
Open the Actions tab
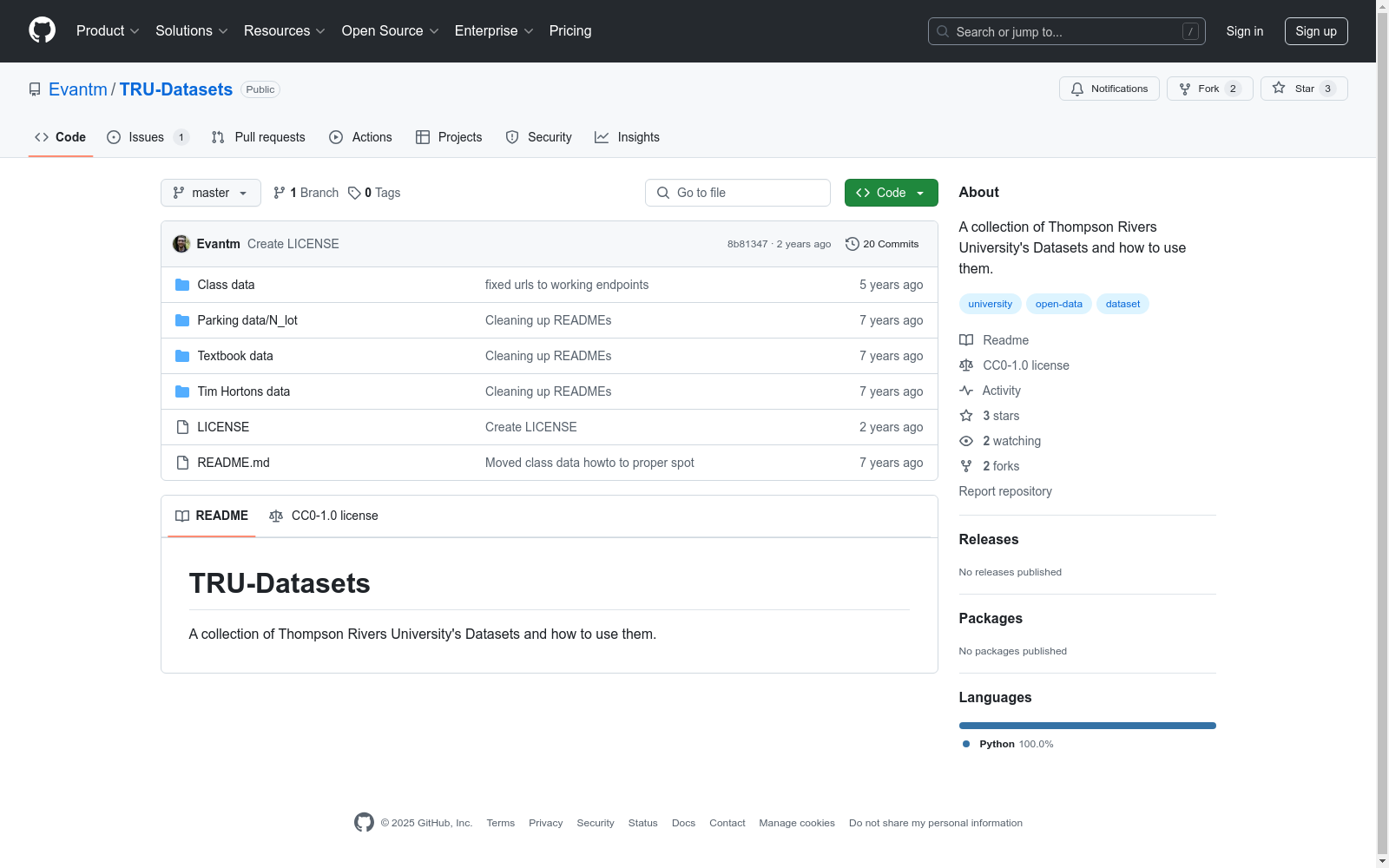click(360, 137)
